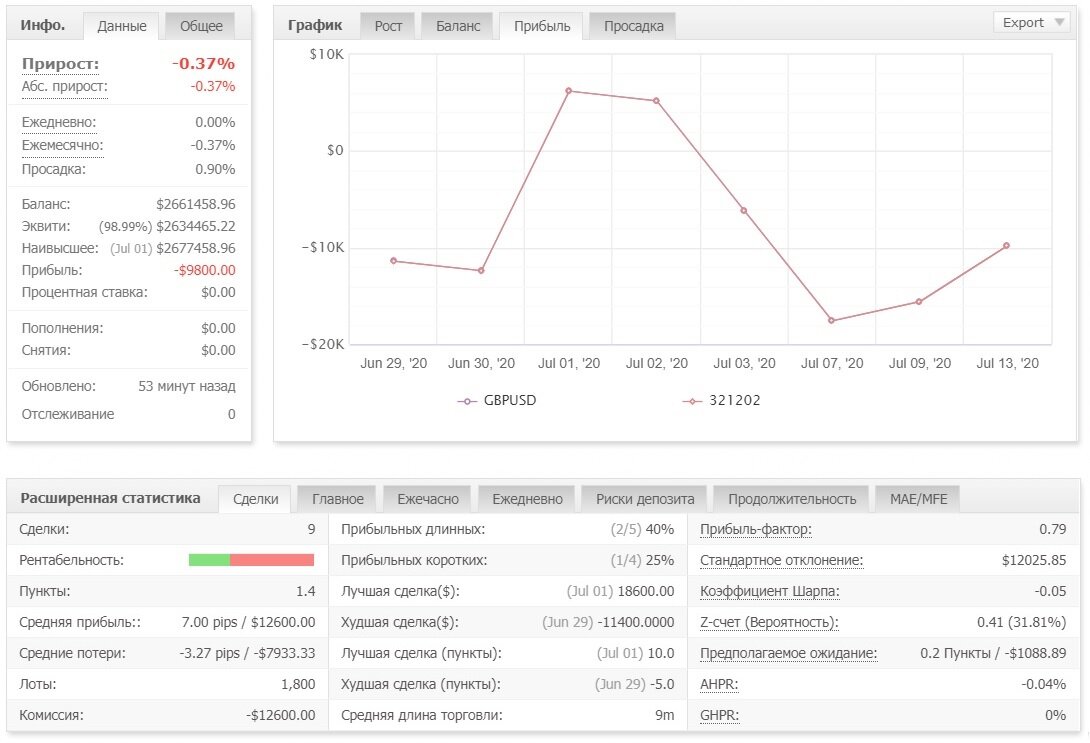Select the Прибыль chart tab
The image size is (1090, 743).
[542, 26]
